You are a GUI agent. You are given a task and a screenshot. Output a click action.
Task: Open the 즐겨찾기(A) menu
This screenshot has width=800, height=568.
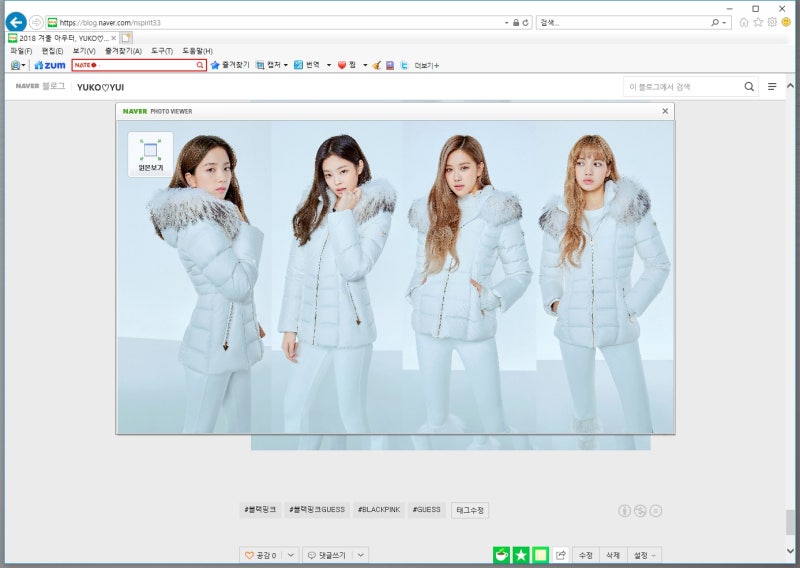pyautogui.click(x=123, y=51)
